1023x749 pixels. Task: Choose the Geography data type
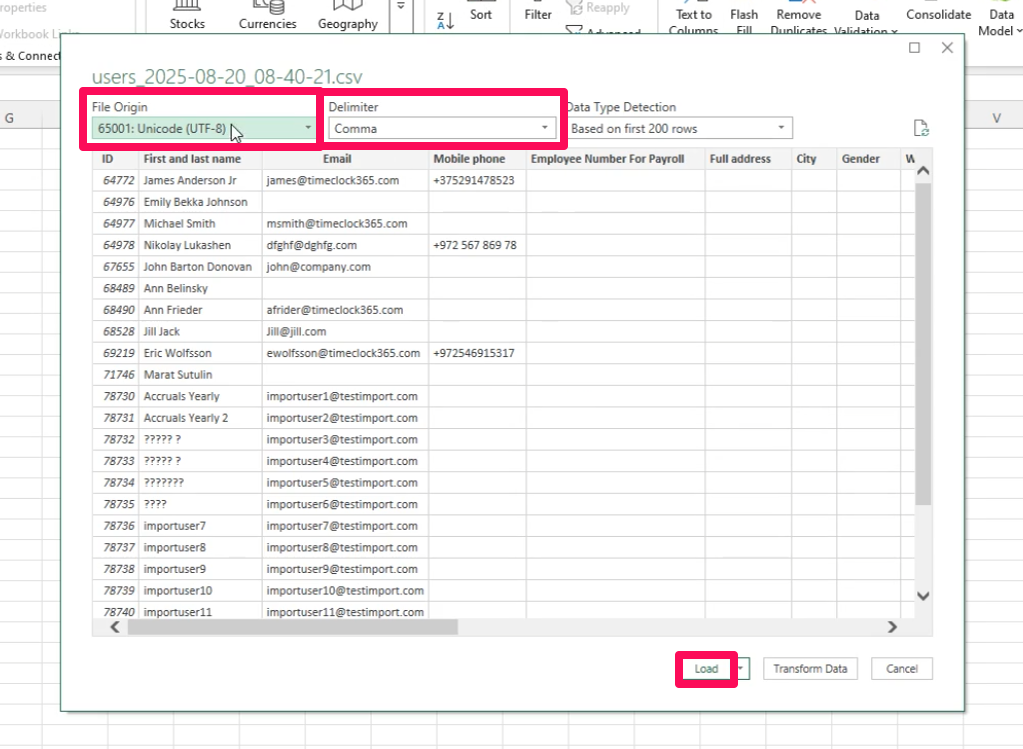[x=347, y=15]
